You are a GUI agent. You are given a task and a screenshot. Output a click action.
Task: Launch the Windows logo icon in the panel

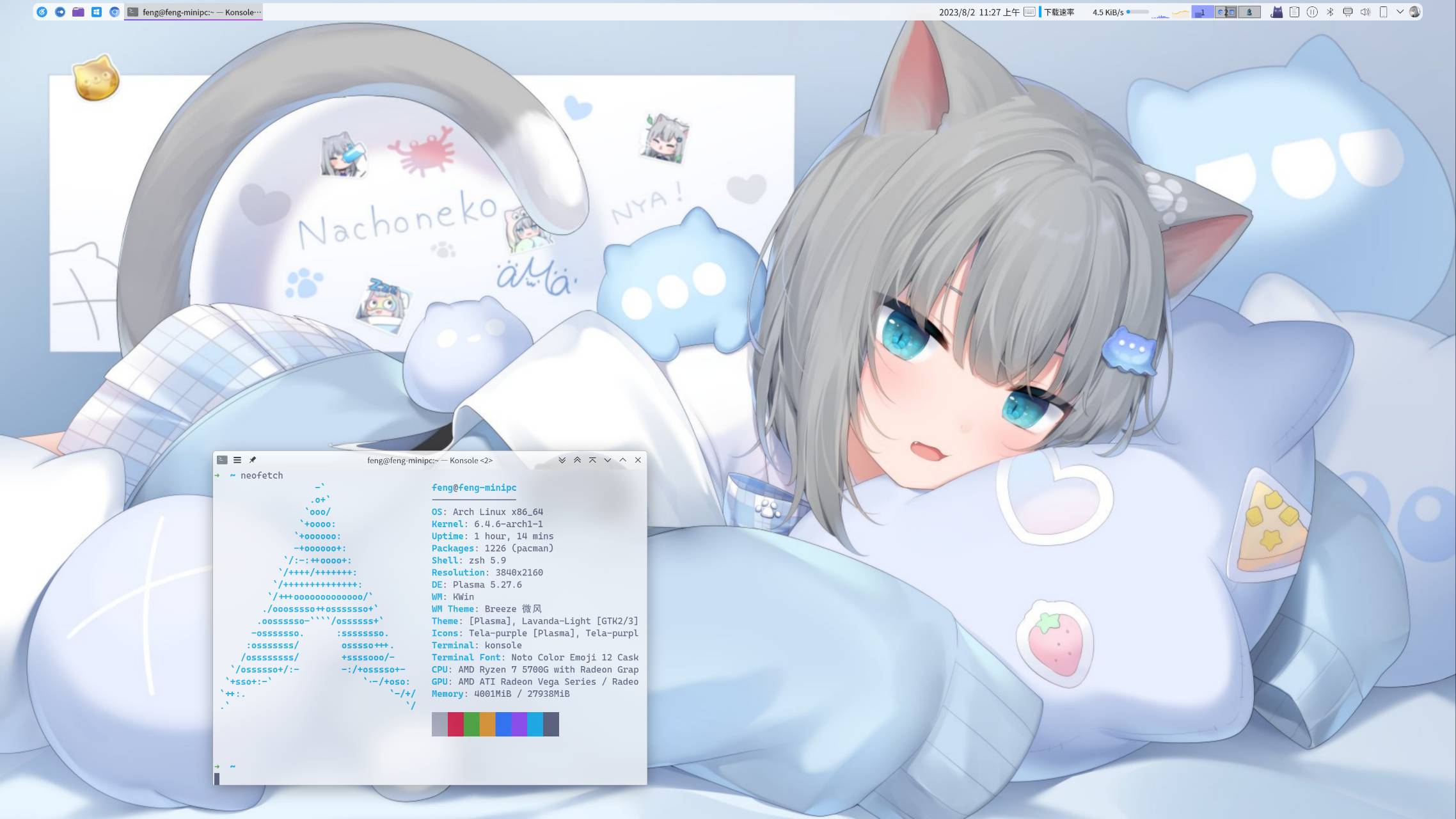pos(97,12)
